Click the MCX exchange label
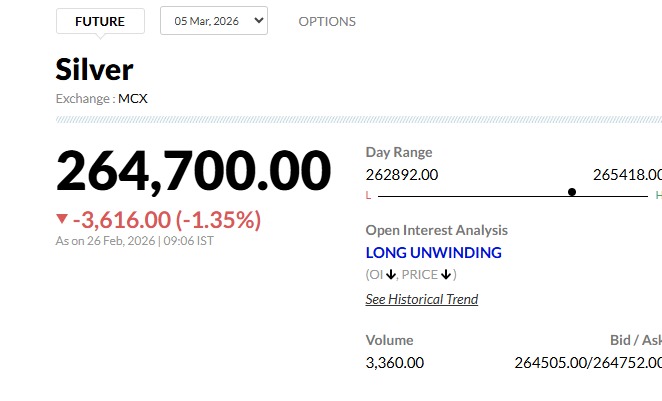The width and height of the screenshot is (662, 401). click(133, 98)
